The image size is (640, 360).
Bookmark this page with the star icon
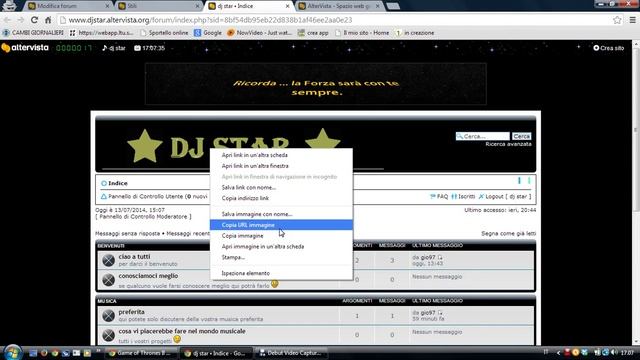point(617,20)
